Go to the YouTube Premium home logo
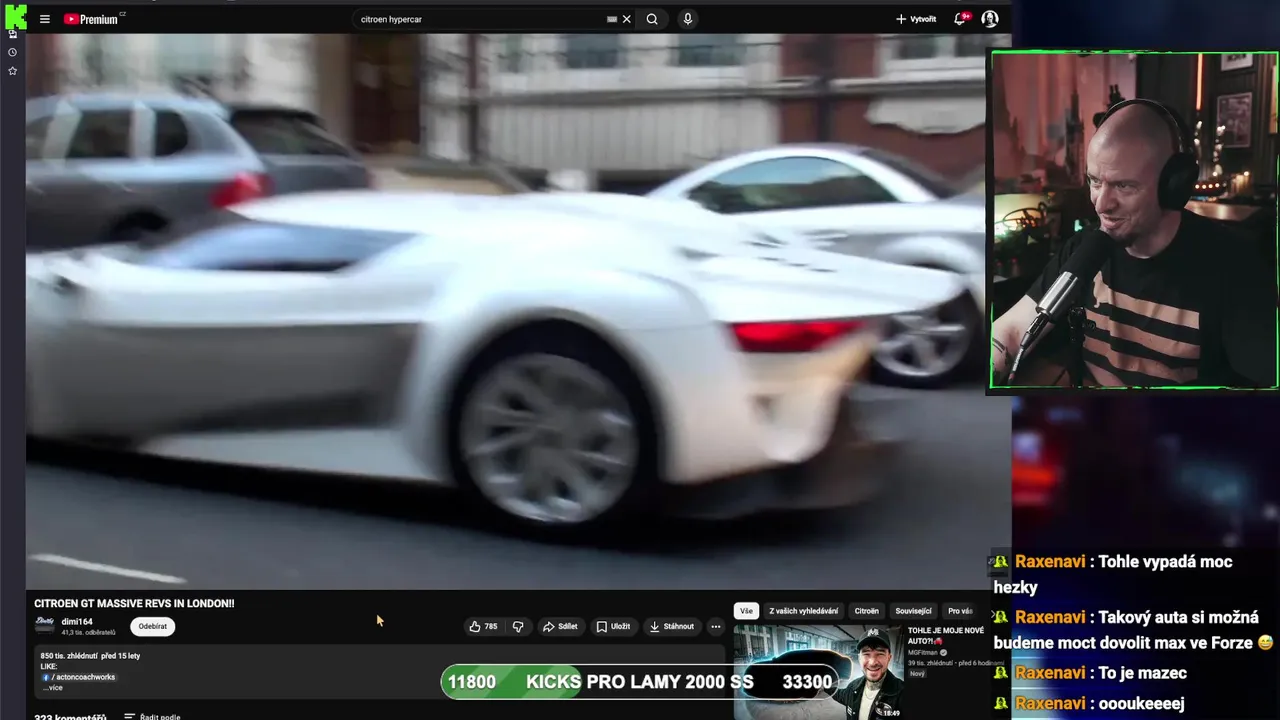The height and width of the screenshot is (720, 1280). click(x=91, y=19)
